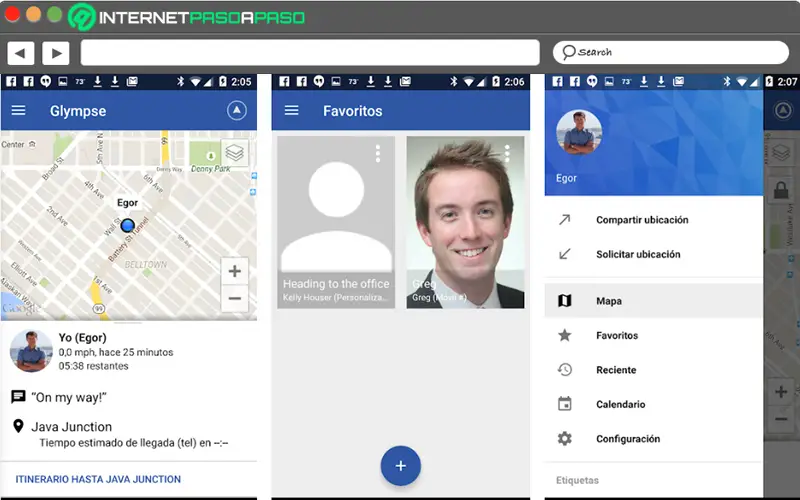
Task: Focus the Search field
Action: tap(670, 53)
